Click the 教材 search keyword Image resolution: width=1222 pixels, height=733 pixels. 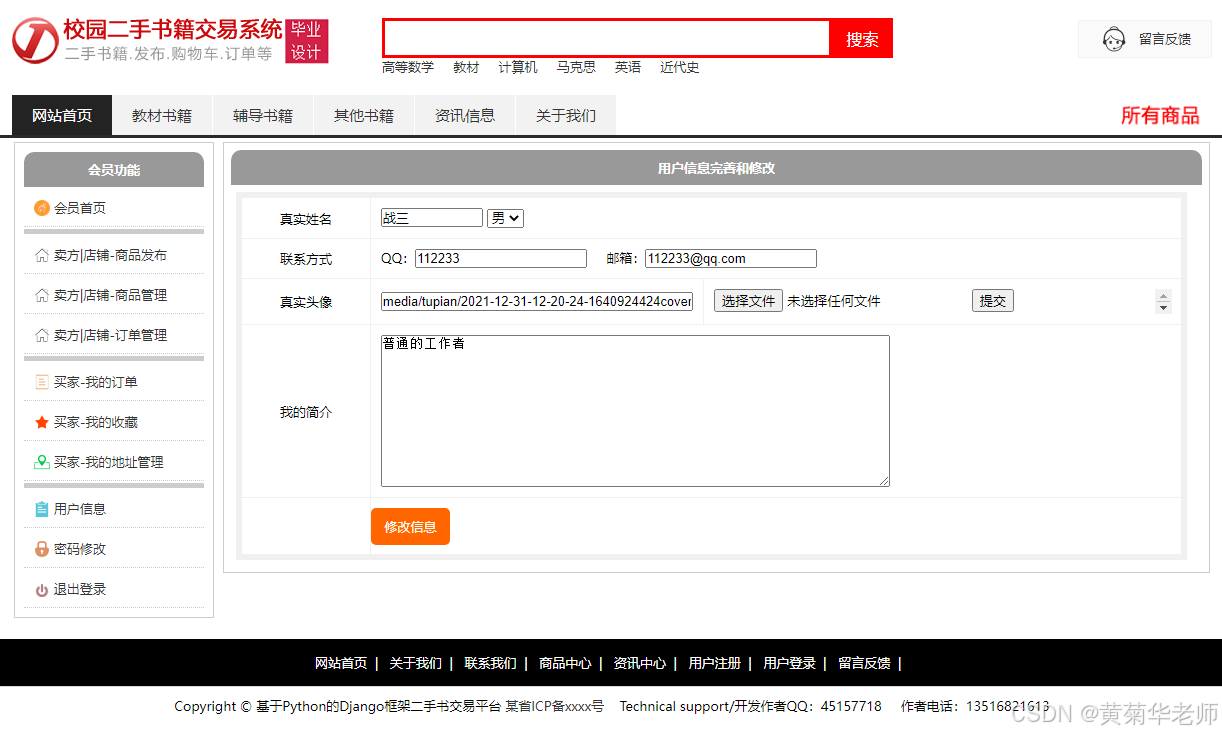pos(466,67)
